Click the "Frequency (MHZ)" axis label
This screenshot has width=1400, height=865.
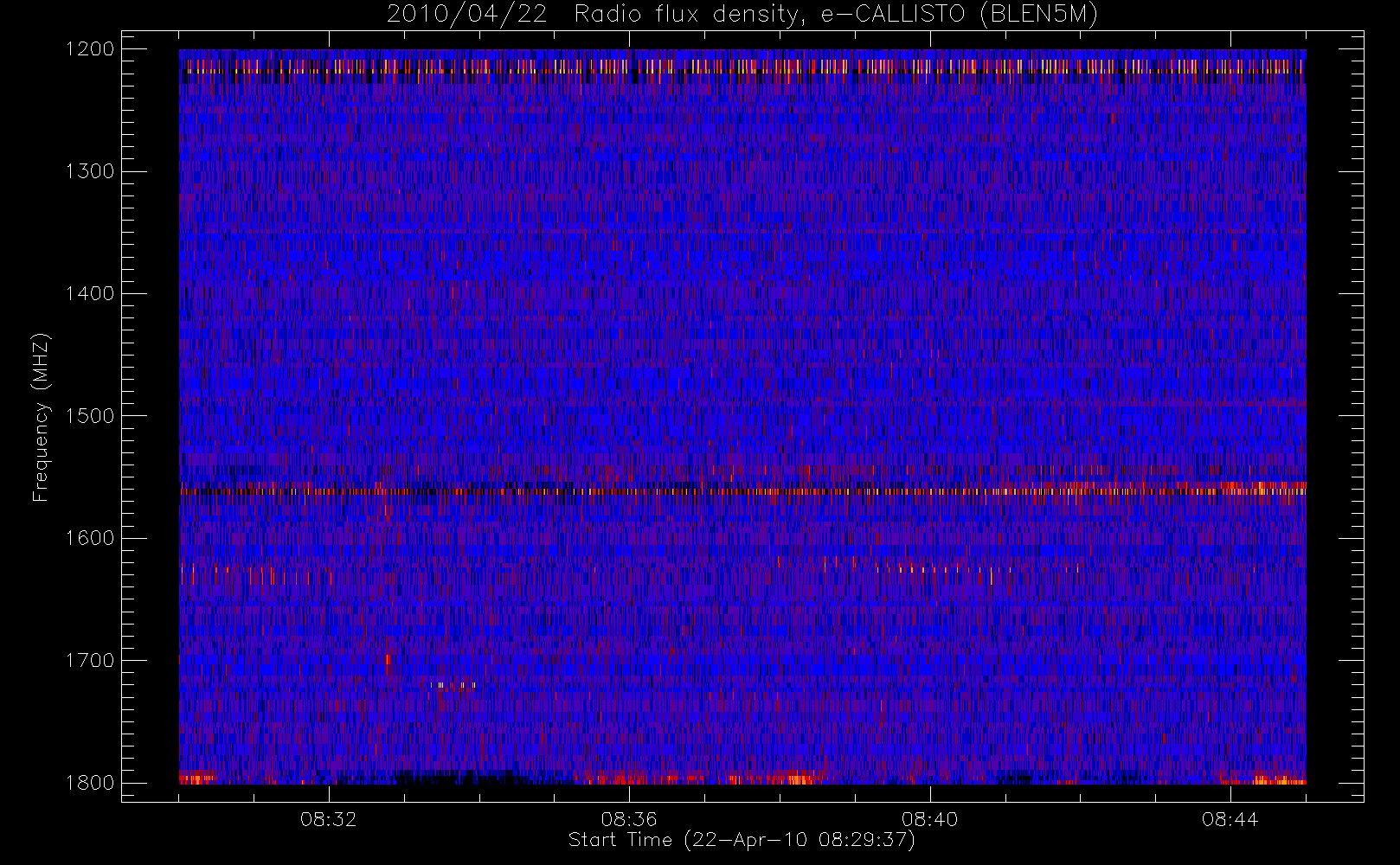[41, 416]
